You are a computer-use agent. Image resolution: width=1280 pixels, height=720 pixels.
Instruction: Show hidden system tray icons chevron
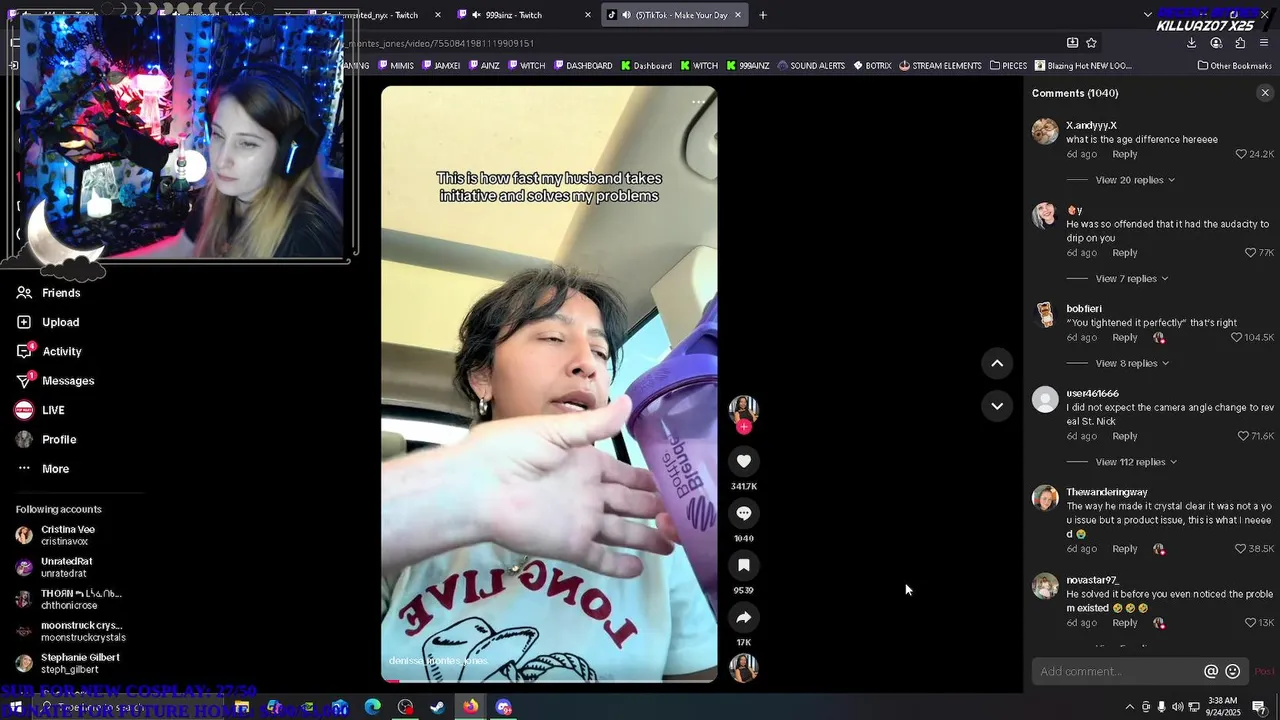1129,707
